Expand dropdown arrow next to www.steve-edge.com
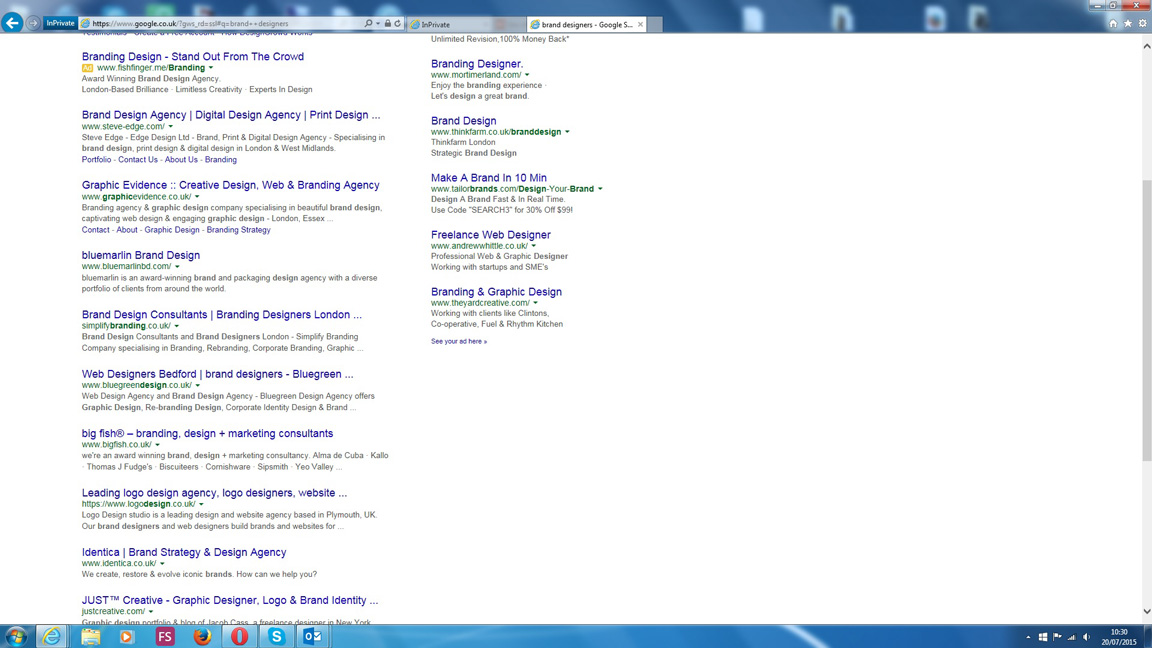Image resolution: width=1152 pixels, height=648 pixels. [171, 127]
